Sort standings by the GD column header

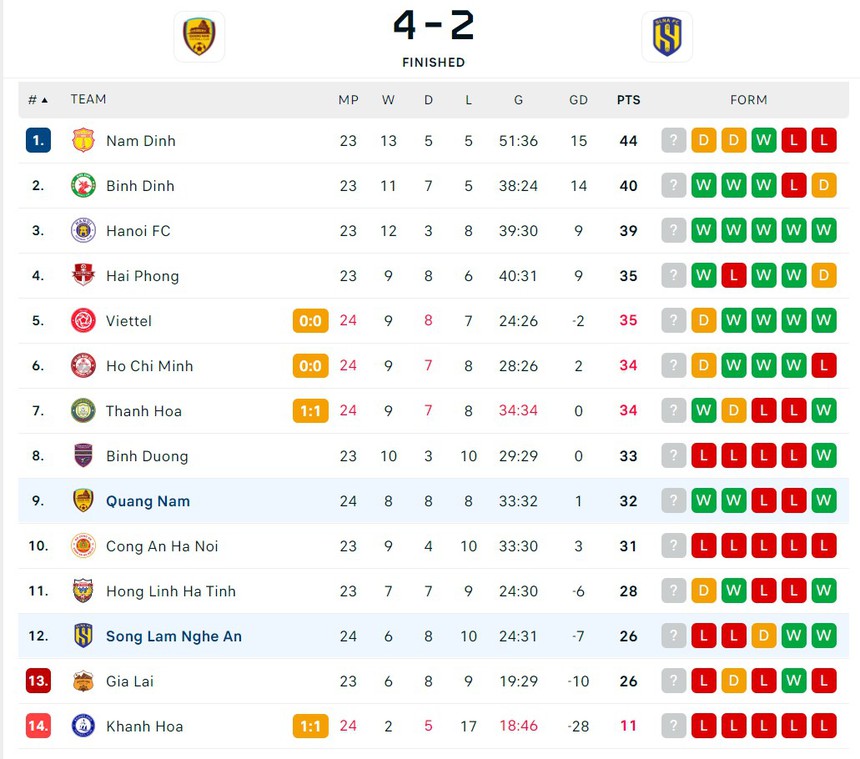[578, 99]
